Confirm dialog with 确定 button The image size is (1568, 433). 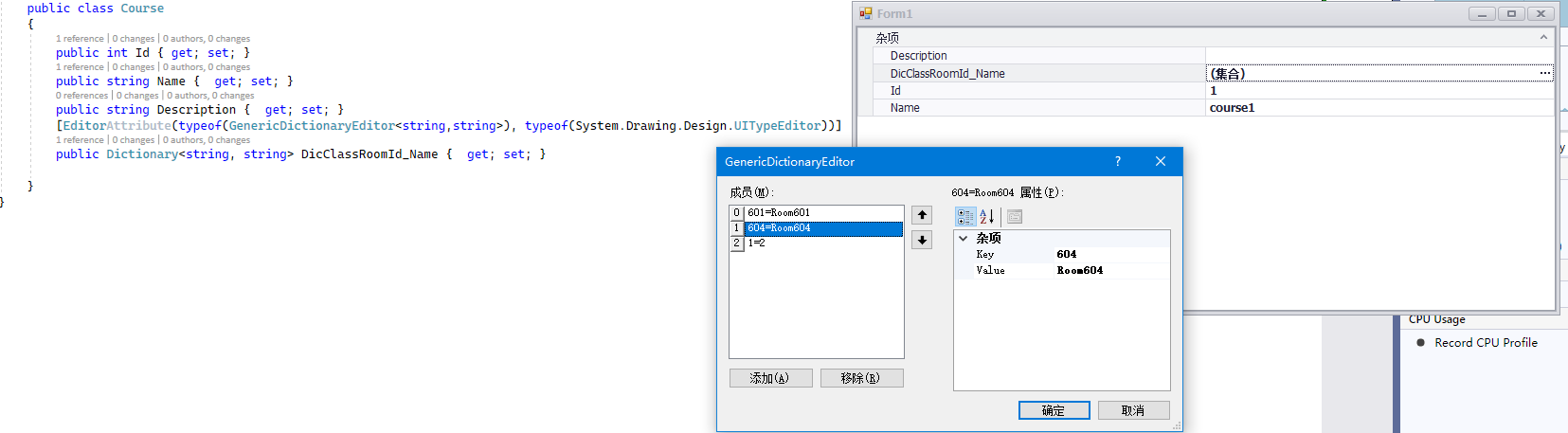point(1054,410)
